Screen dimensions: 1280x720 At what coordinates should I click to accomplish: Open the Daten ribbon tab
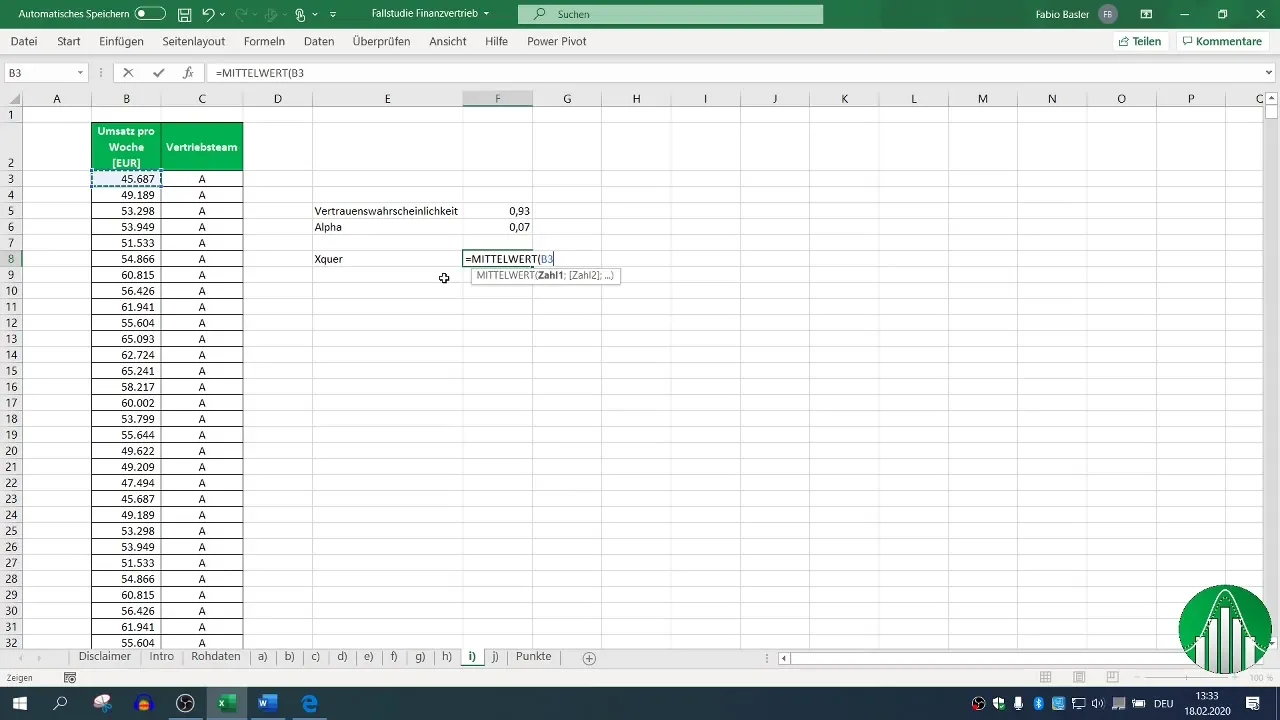pos(319,41)
